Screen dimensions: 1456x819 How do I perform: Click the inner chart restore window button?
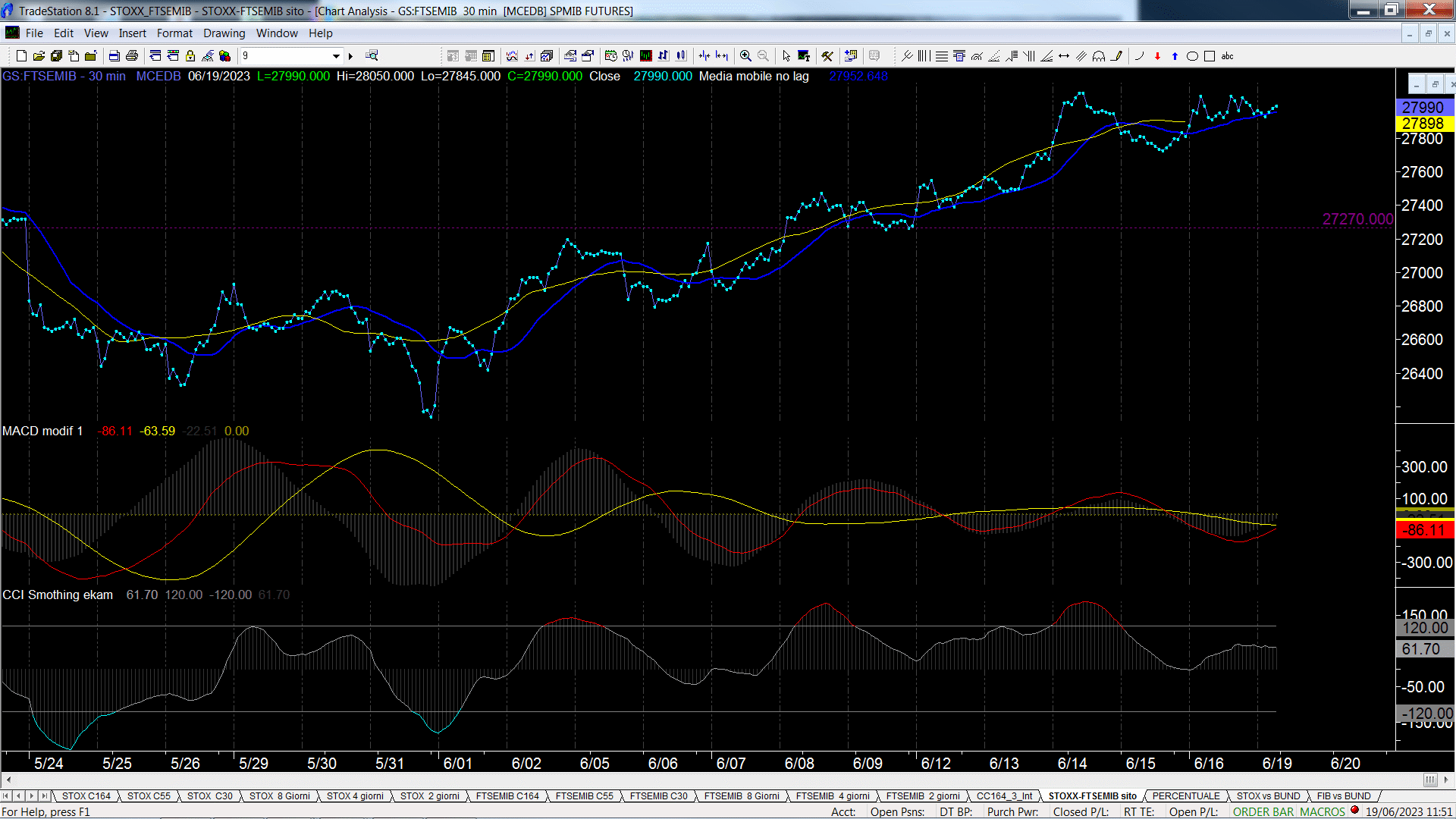point(1434,83)
